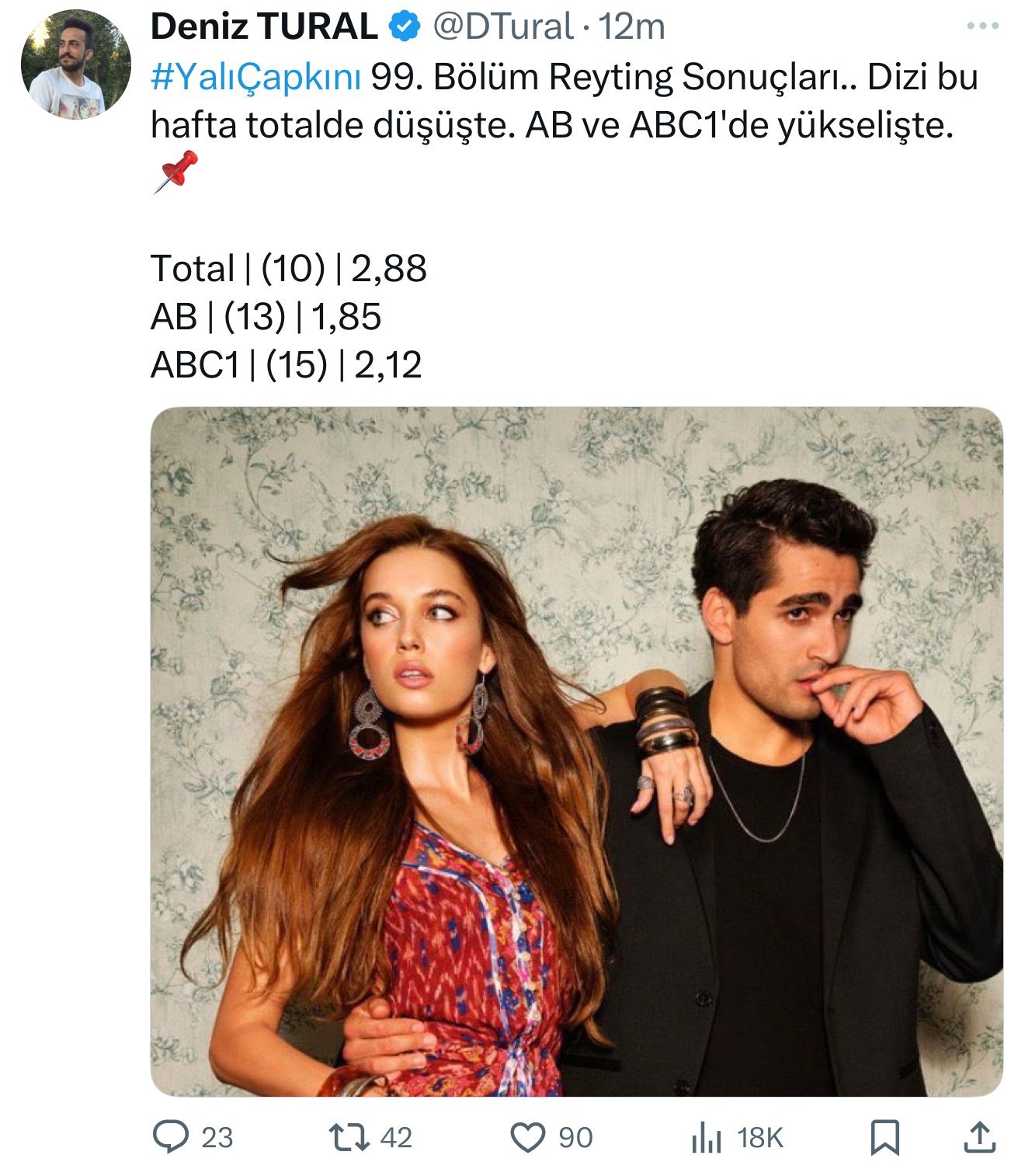Open the 12m timestamp link
This screenshot has width=1025, height=1176.
631,27
